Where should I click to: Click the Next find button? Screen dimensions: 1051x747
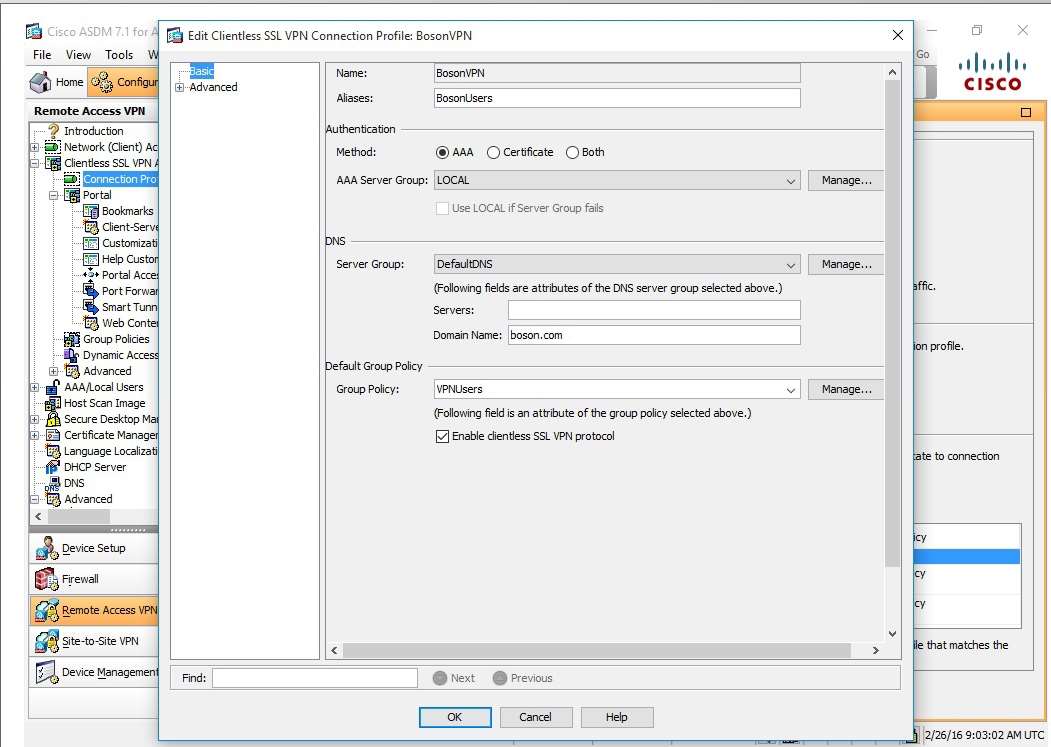pyautogui.click(x=454, y=678)
